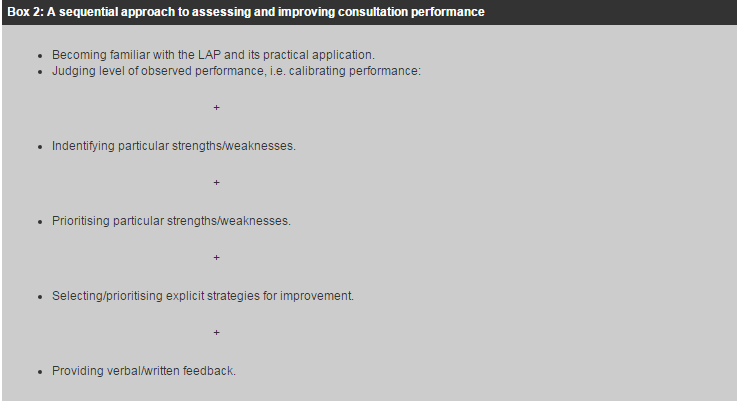The image size is (740, 403).
Task: Select 'Selecting/prioritising explicit strategies for improvement' text
Action: click(203, 296)
